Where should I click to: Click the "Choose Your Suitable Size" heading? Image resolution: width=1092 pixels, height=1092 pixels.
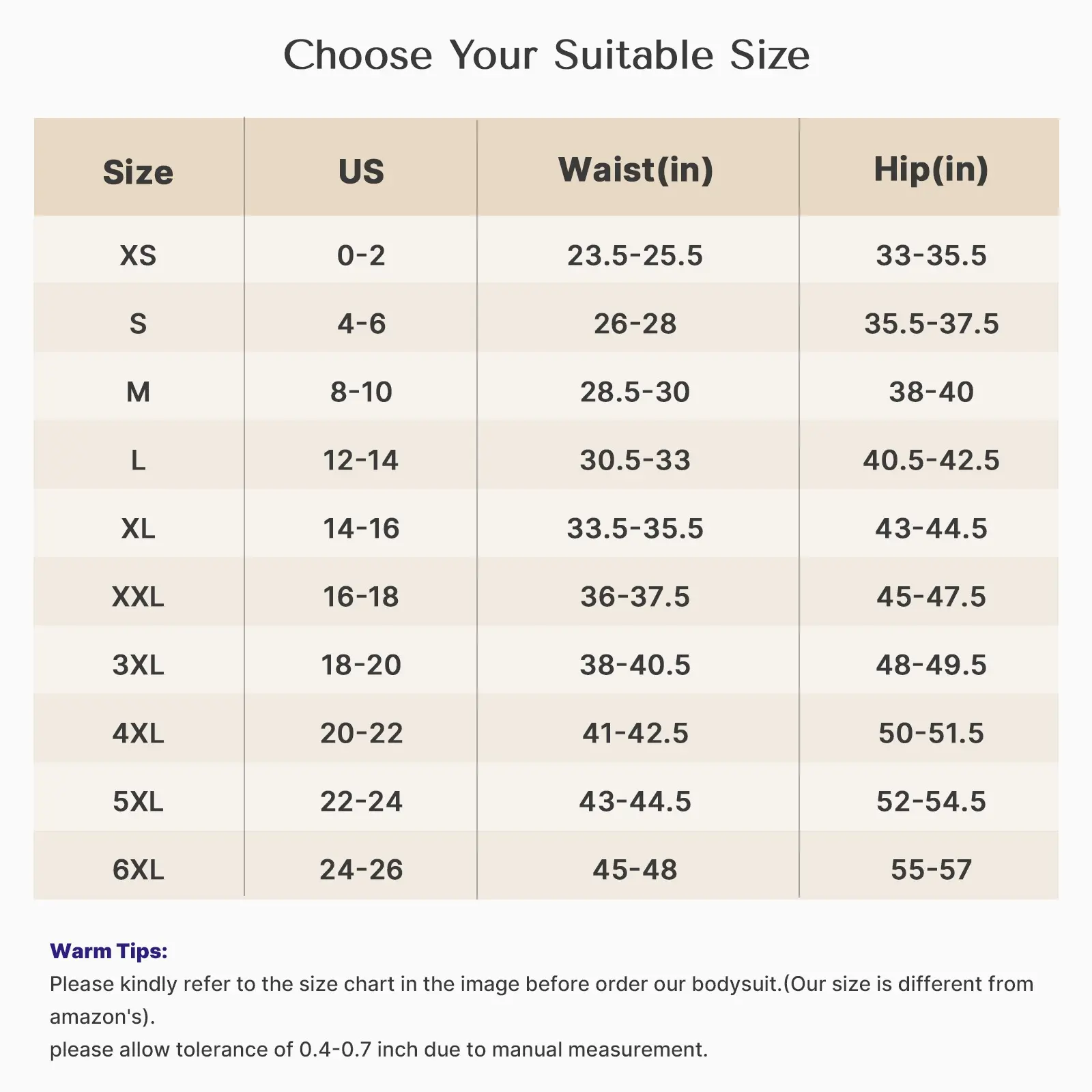(546, 55)
